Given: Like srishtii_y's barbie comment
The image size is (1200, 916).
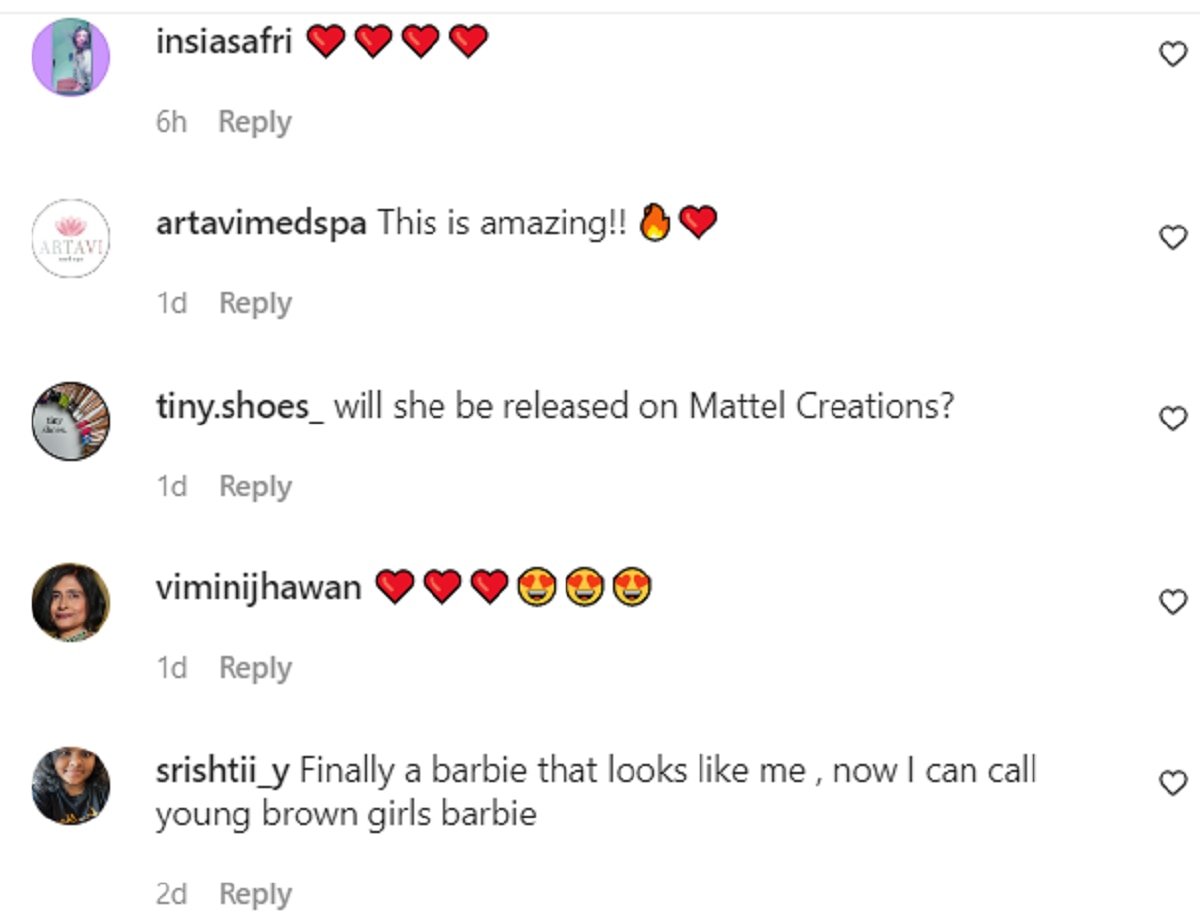Looking at the screenshot, I should [1172, 782].
